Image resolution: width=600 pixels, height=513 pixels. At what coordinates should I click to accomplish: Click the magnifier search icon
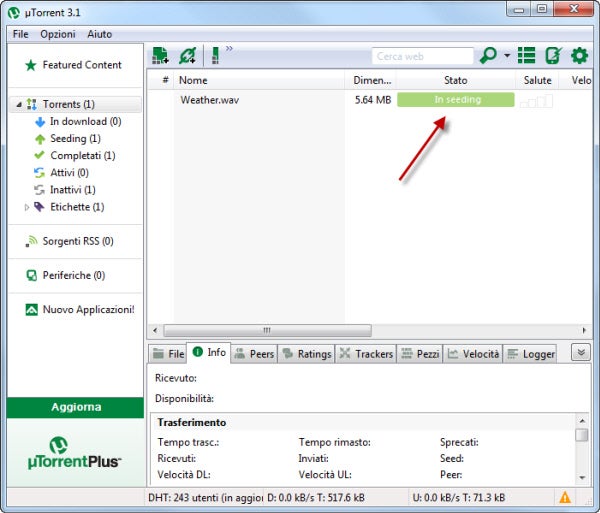pyautogui.click(x=488, y=56)
